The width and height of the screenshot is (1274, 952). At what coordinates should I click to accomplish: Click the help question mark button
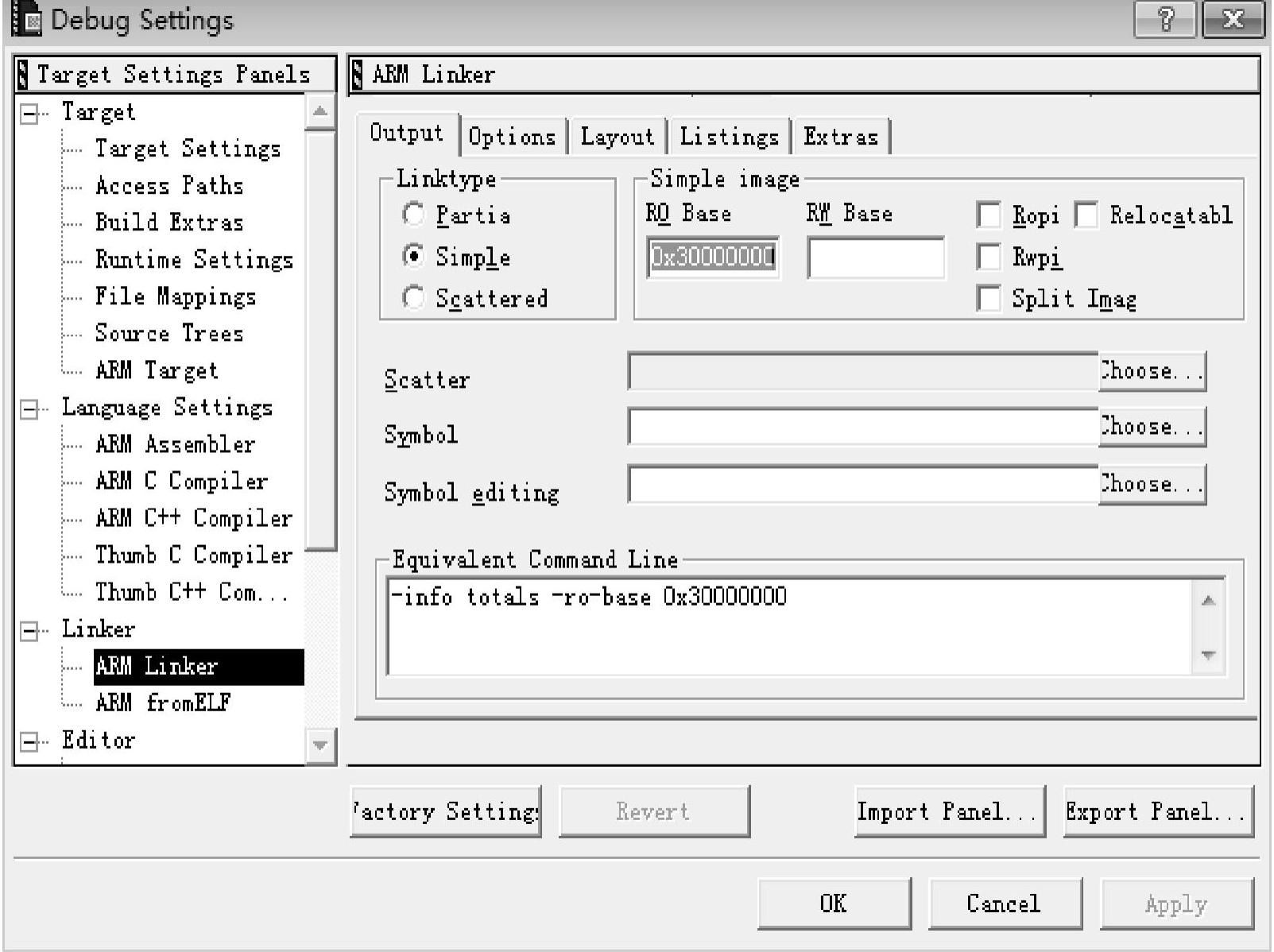1165,19
